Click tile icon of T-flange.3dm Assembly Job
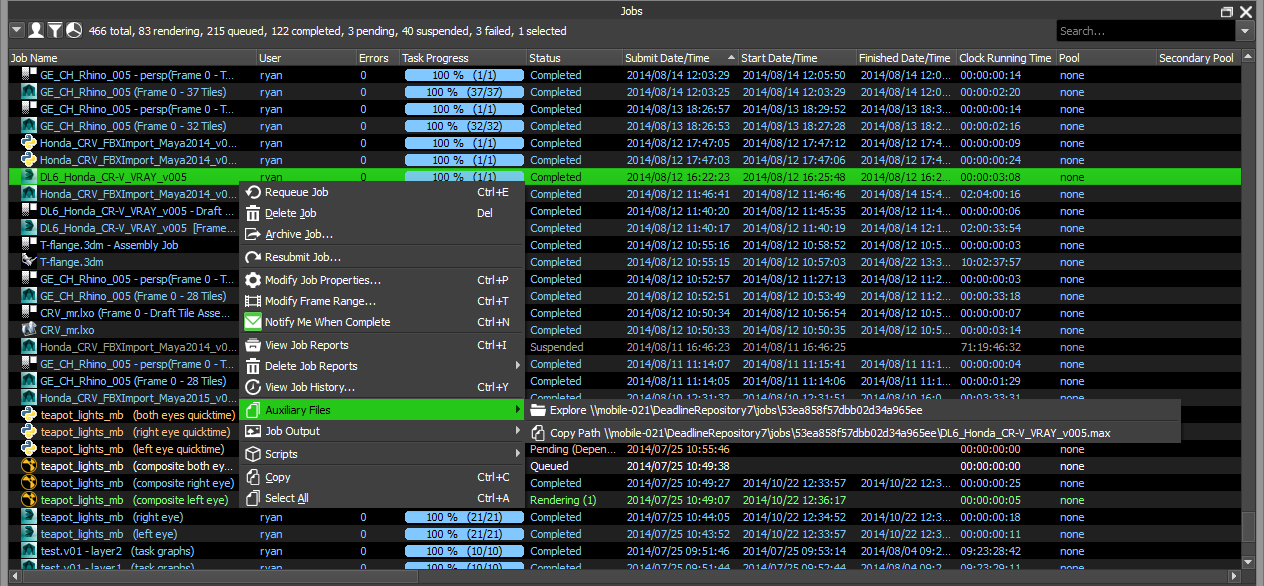Viewport: 1264px width, 586px height. coord(29,245)
